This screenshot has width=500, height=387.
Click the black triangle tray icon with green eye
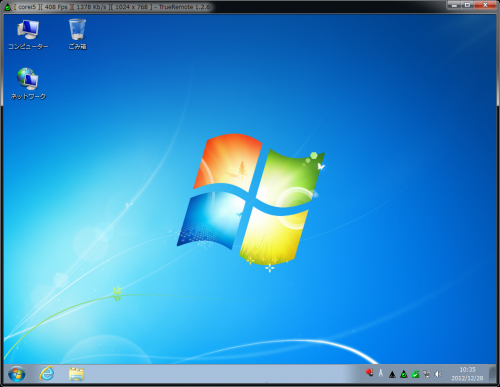click(404, 375)
